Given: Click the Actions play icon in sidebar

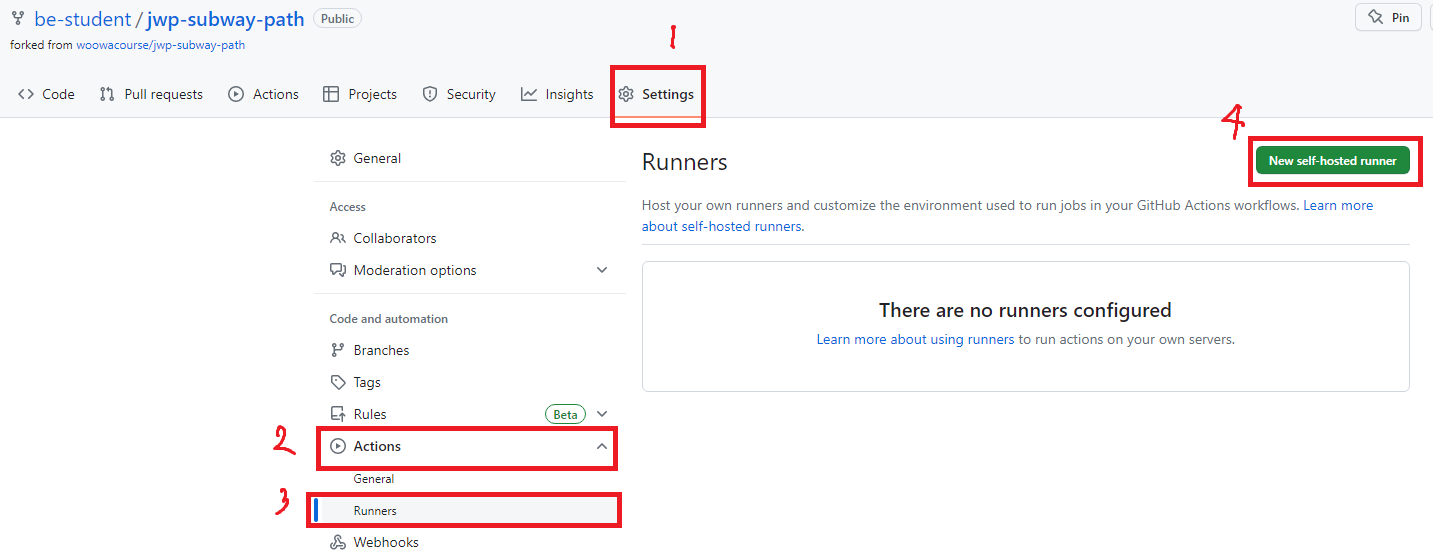Looking at the screenshot, I should 338,446.
